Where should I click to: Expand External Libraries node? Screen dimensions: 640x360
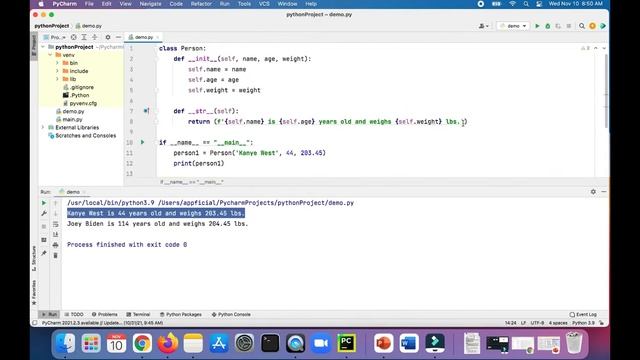43,127
